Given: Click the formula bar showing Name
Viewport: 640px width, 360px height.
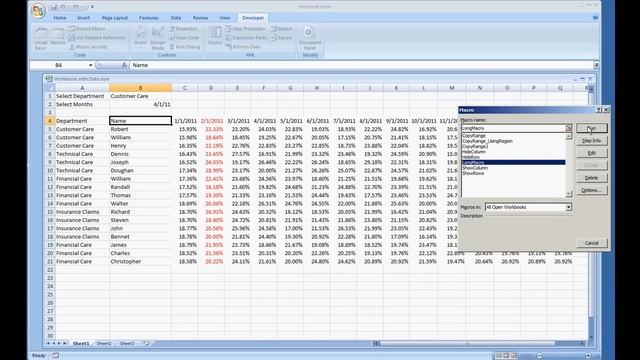Looking at the screenshot, I should pyautogui.click(x=362, y=65).
